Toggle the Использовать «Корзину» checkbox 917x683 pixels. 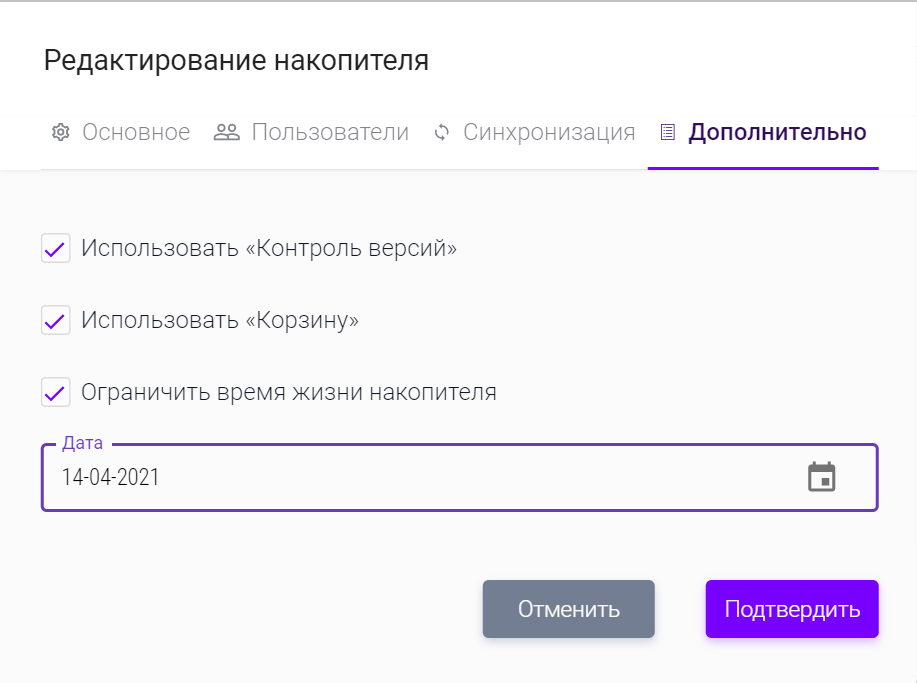(55, 320)
